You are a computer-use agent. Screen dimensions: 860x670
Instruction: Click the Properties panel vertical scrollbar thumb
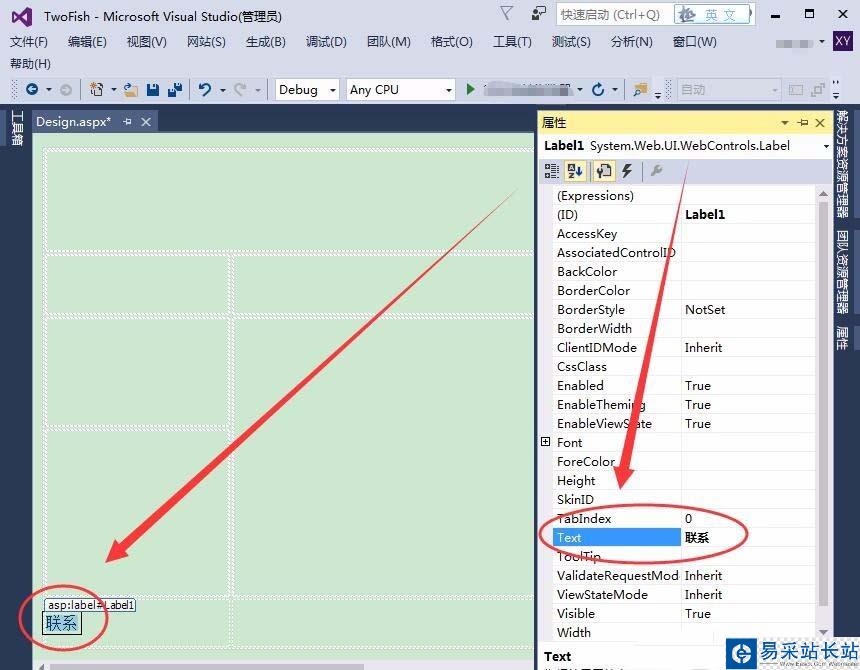click(823, 403)
